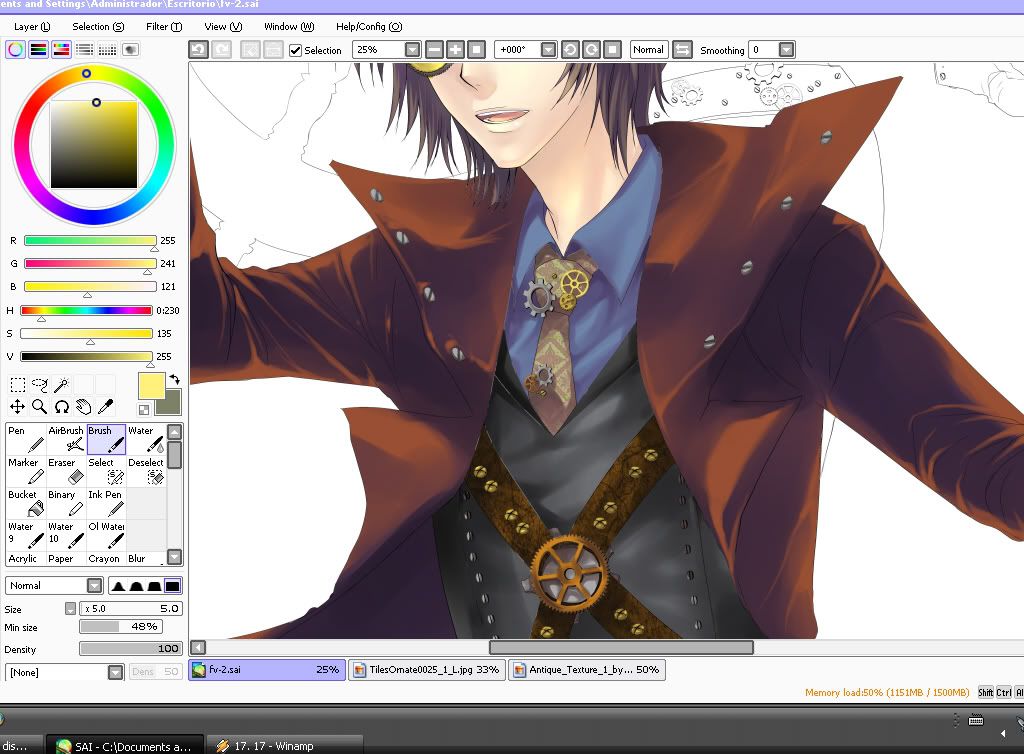Select the hand pan tool
The image size is (1024, 754).
[84, 406]
